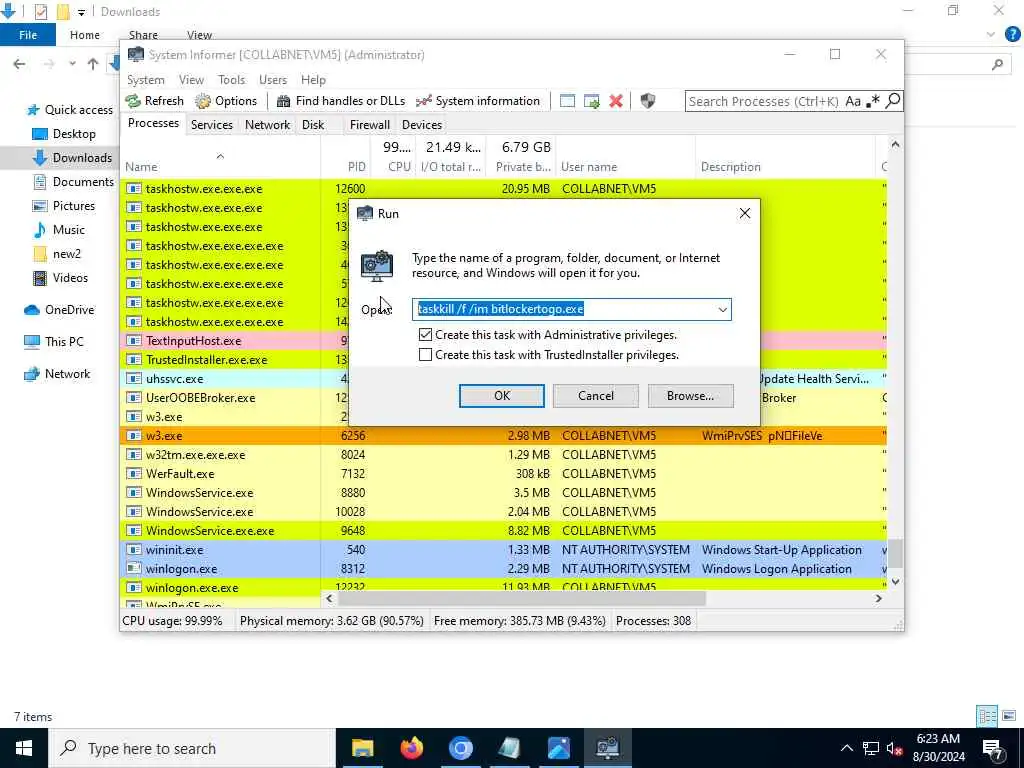
Task: Click the Browse... button
Action: point(690,396)
